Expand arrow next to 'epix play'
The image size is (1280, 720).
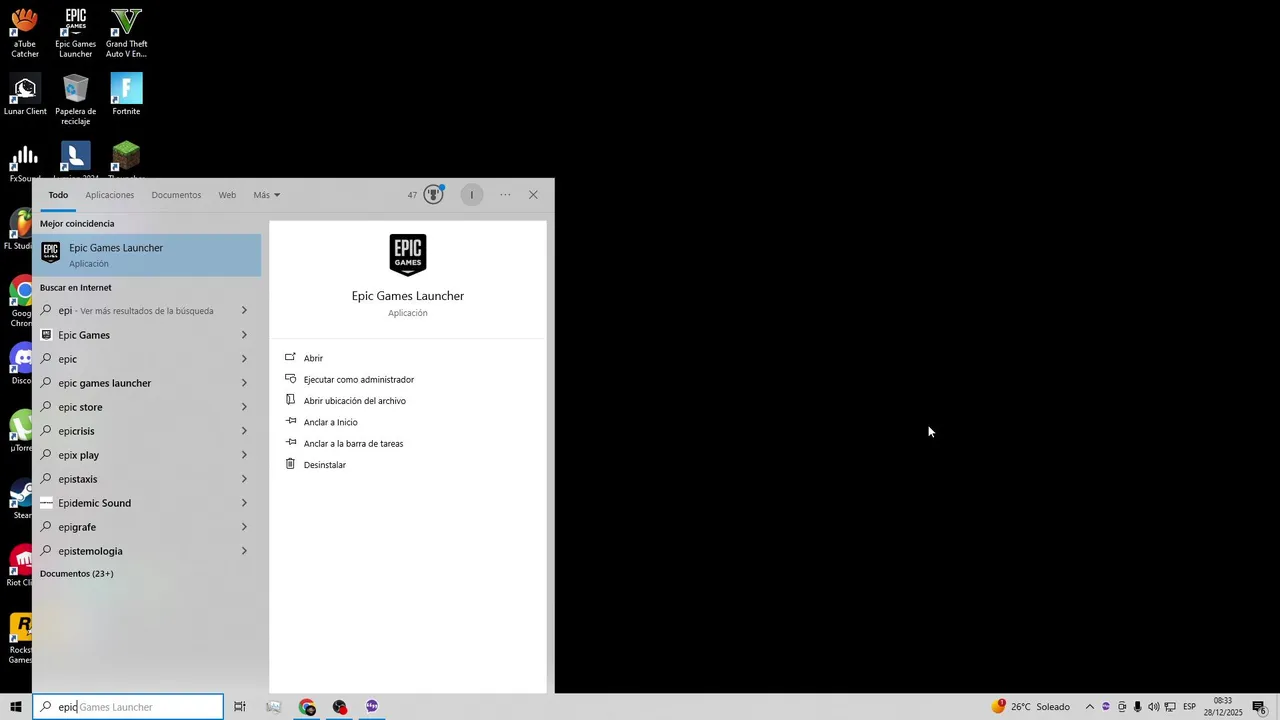click(244, 455)
